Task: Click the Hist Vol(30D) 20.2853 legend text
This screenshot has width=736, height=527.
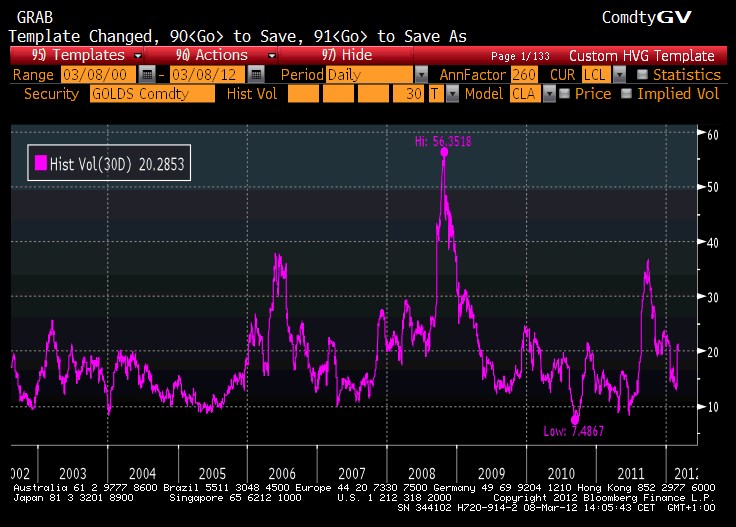Action: pos(117,164)
